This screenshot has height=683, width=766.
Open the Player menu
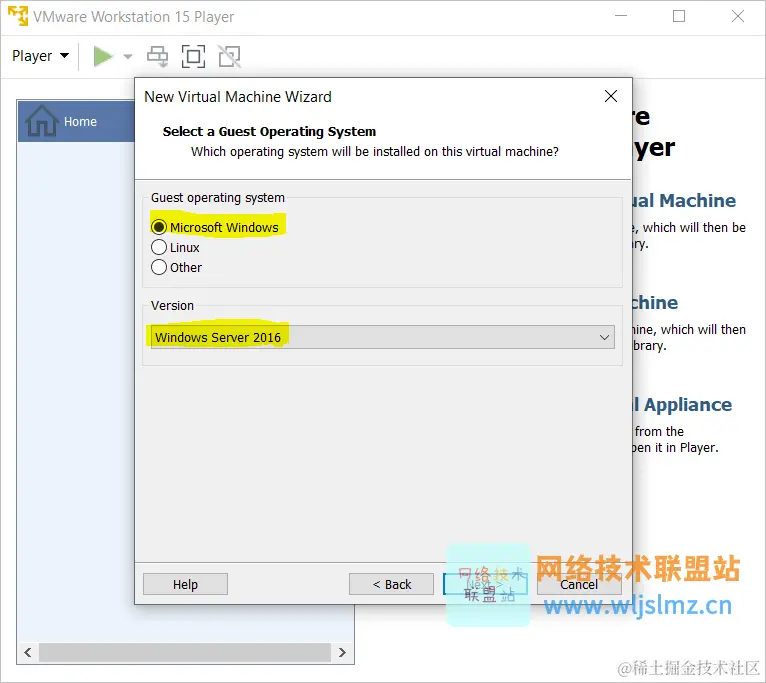(x=40, y=56)
